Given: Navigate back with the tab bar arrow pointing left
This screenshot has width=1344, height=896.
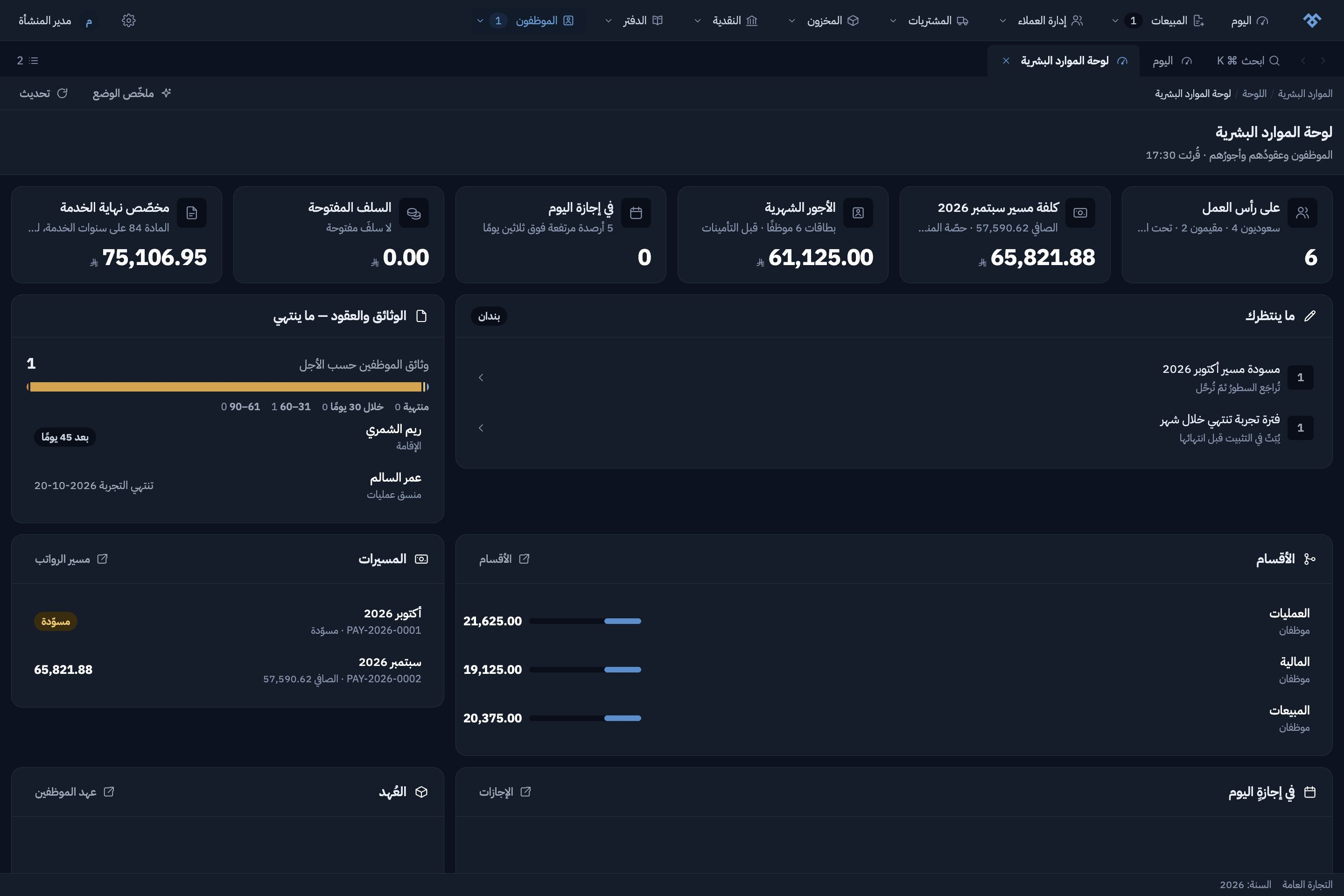Looking at the screenshot, I should tap(1303, 61).
